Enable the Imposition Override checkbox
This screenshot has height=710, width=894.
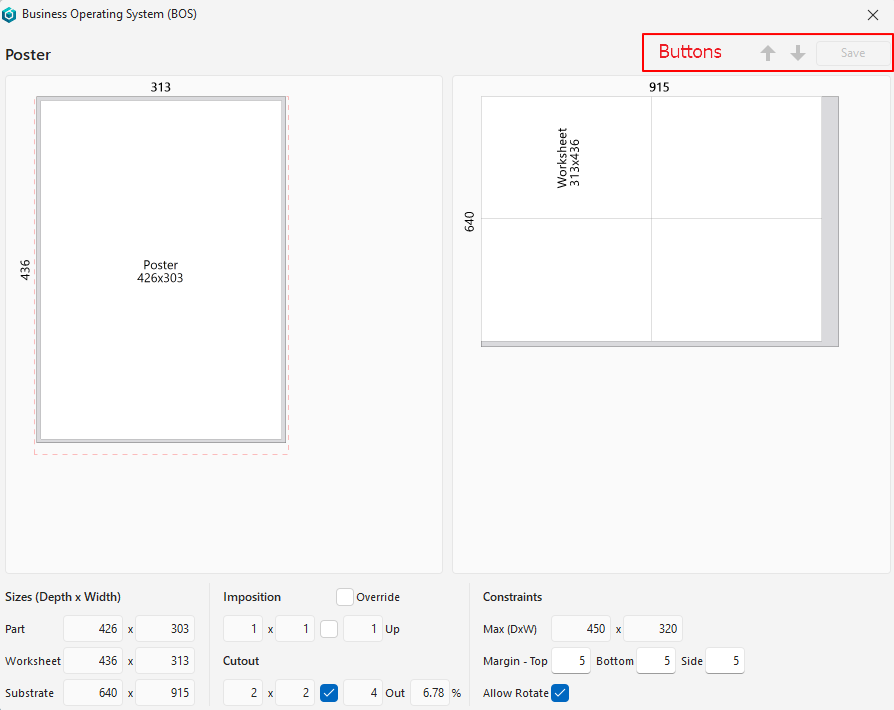click(345, 597)
